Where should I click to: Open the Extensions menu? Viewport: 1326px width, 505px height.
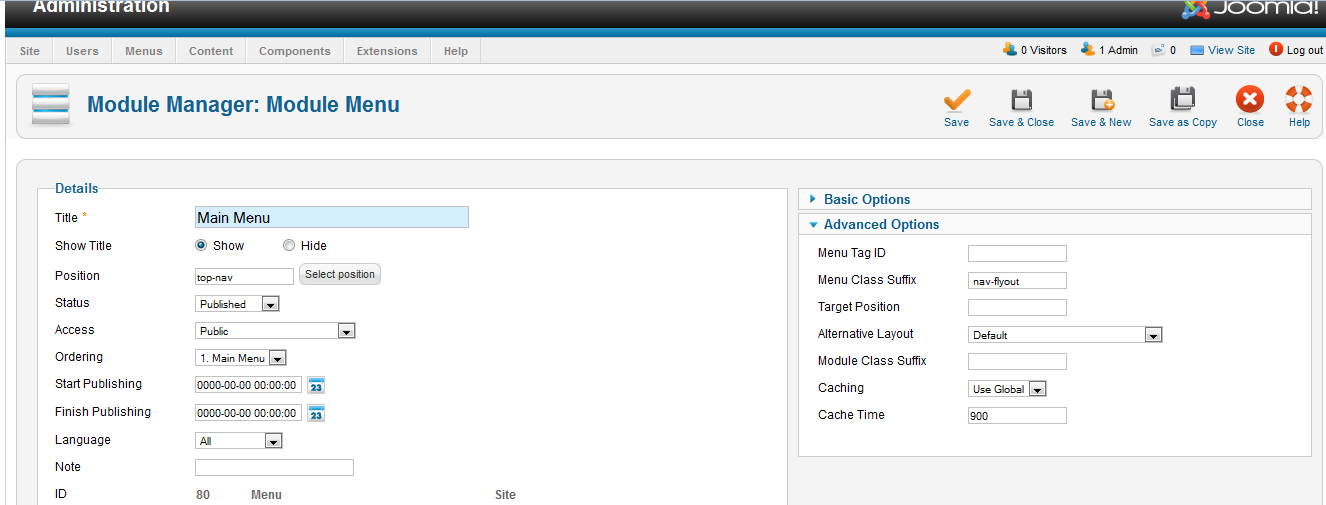coord(387,51)
